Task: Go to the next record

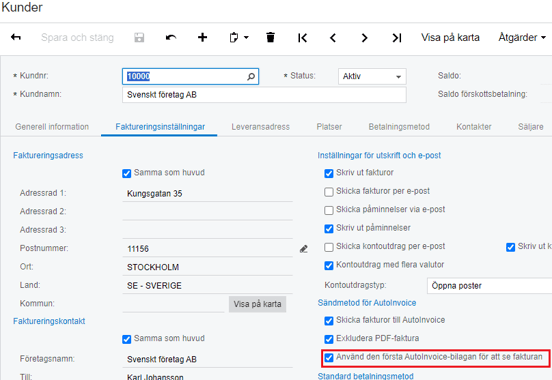Action: tap(364, 38)
